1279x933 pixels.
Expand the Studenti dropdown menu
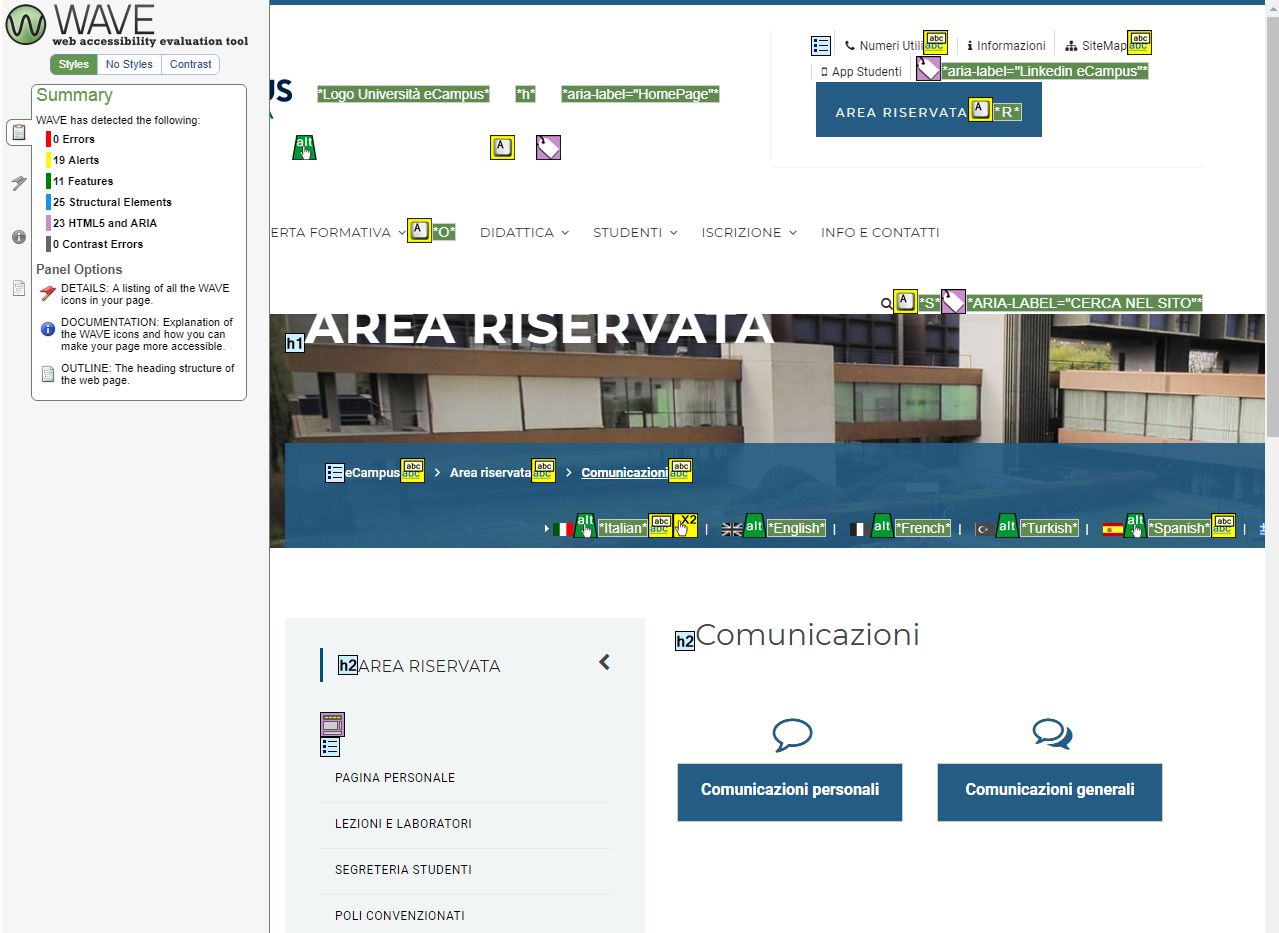pos(635,232)
